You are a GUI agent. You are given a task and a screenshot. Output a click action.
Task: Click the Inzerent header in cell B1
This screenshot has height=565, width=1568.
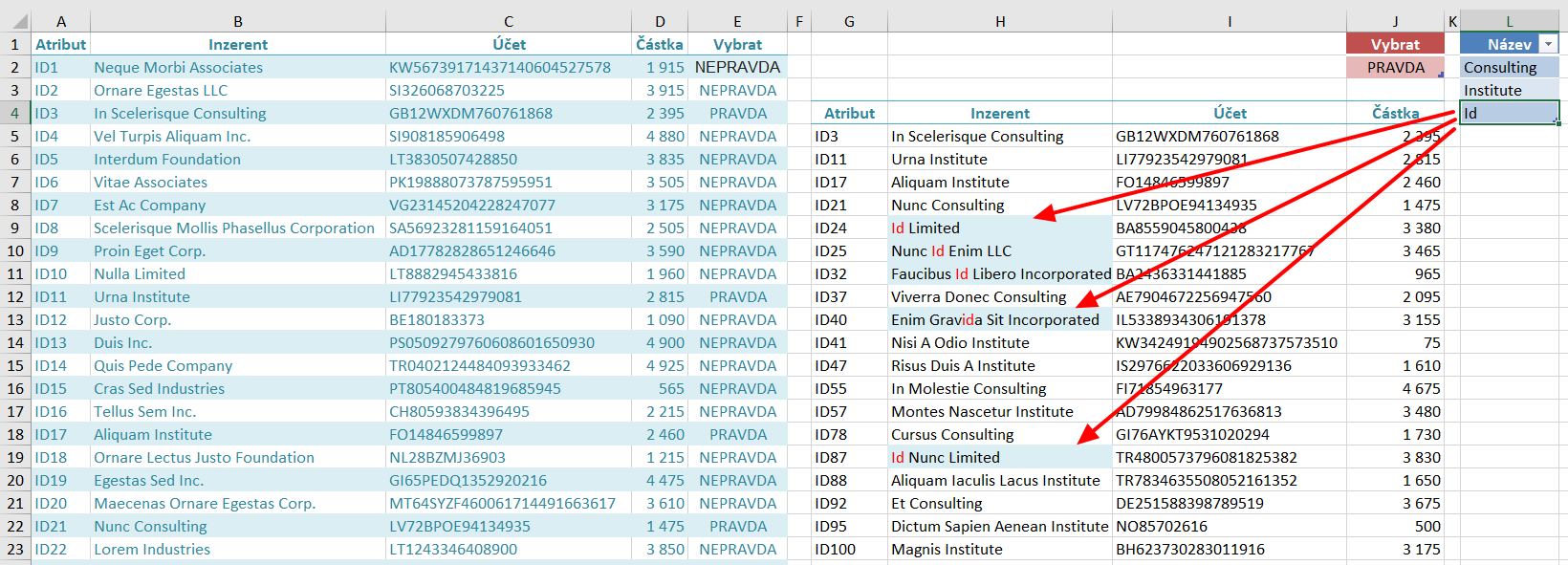click(238, 44)
